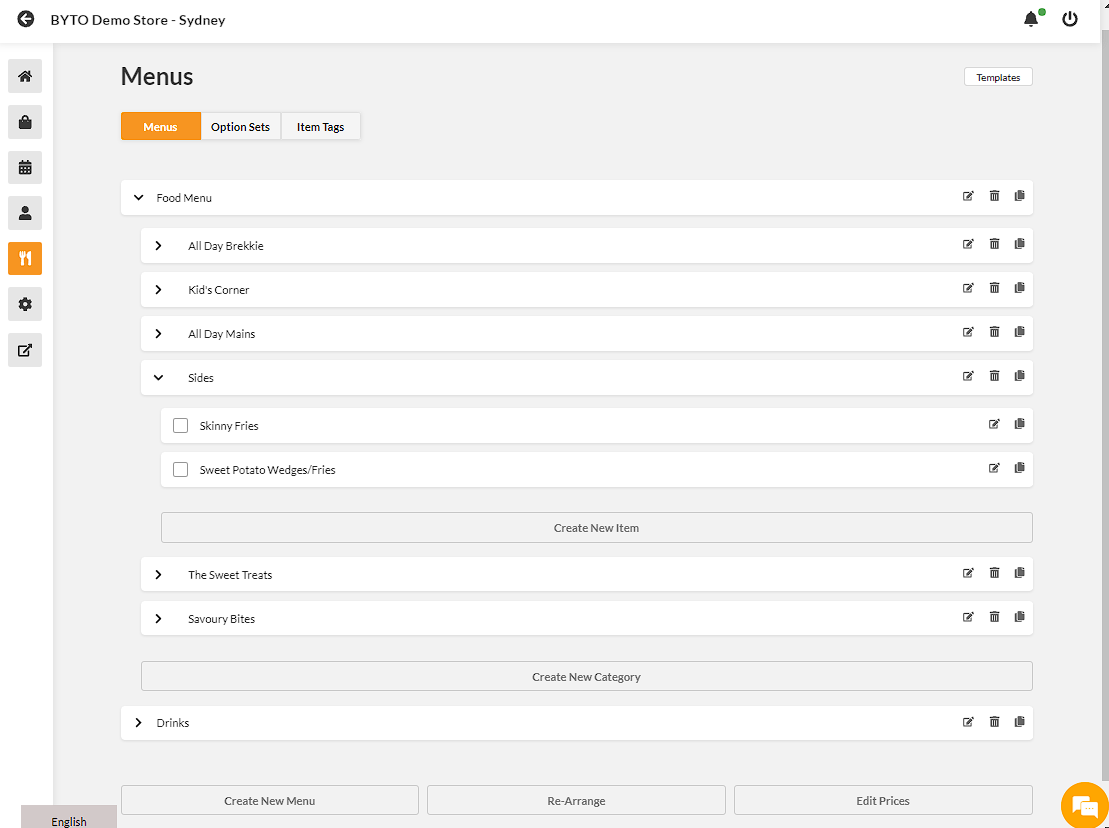Delete the Sides category

click(994, 376)
